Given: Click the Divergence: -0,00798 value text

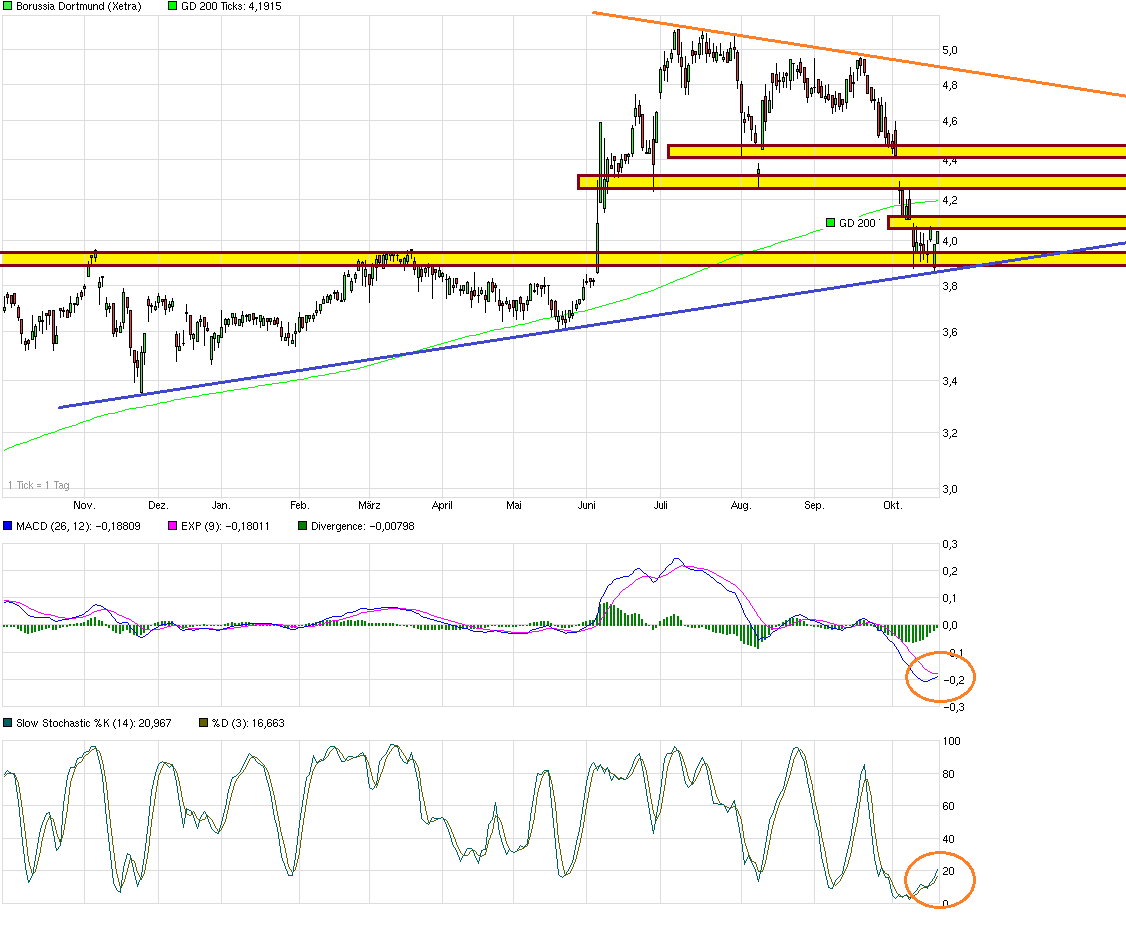Looking at the screenshot, I should click(x=363, y=526).
